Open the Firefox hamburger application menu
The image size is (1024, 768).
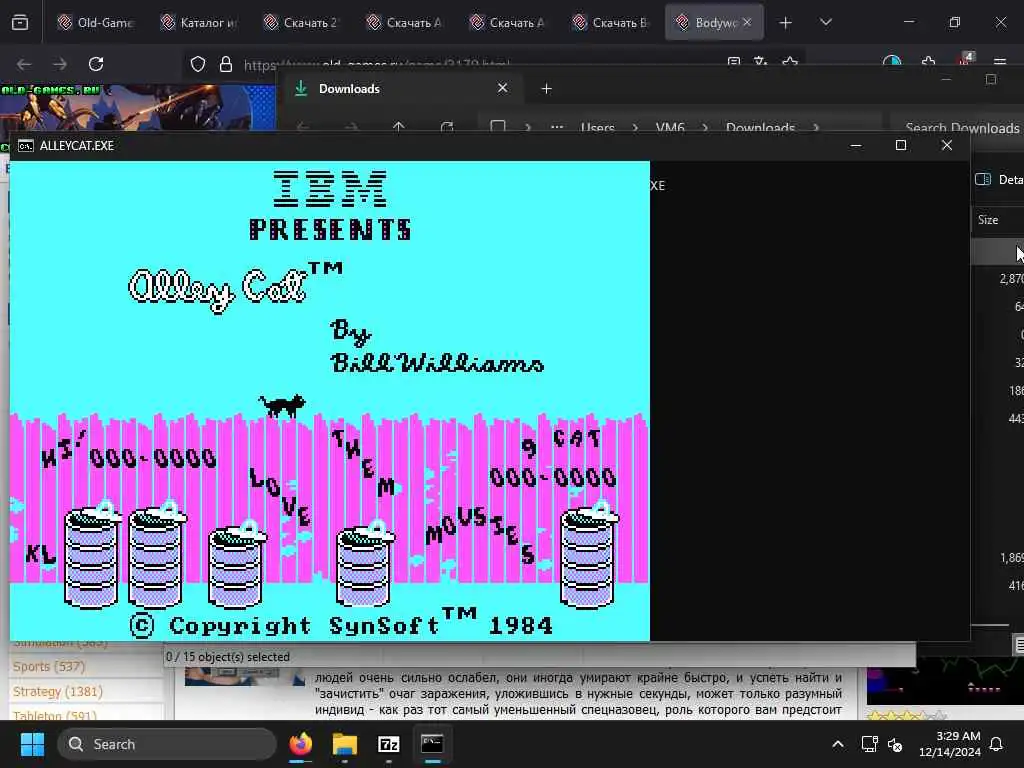tap(1000, 63)
